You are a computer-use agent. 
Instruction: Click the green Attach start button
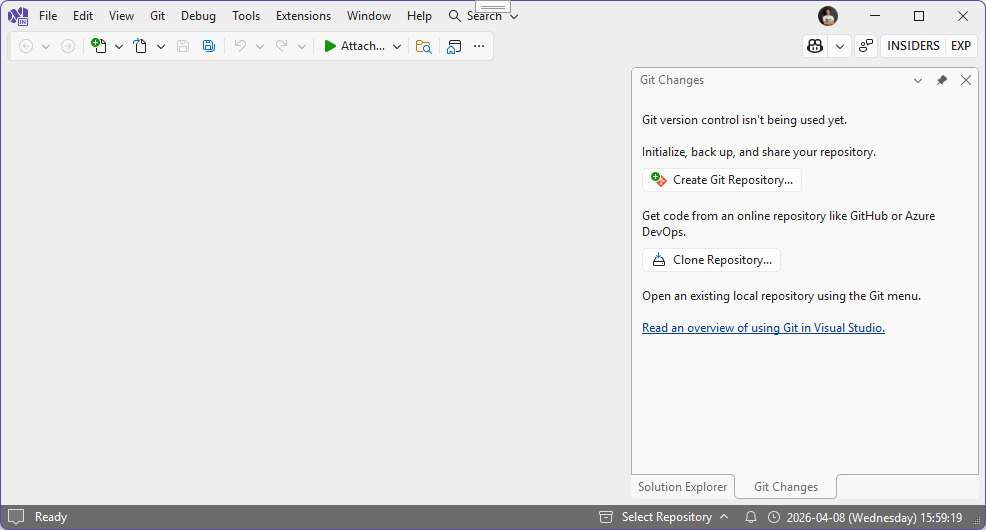click(354, 46)
